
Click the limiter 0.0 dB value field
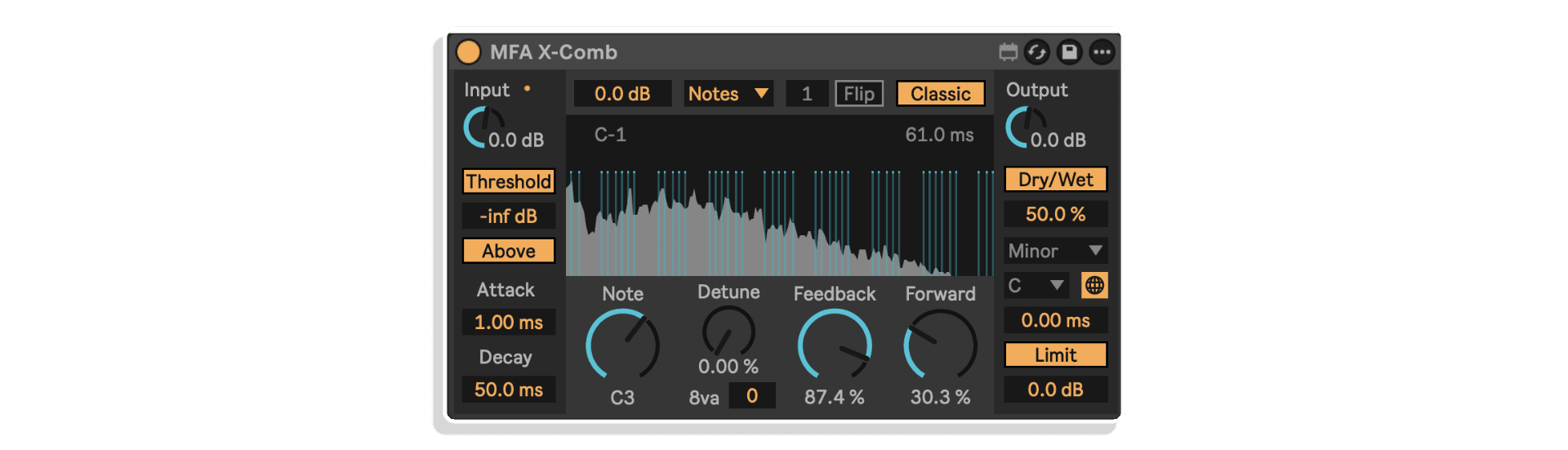(1056, 390)
